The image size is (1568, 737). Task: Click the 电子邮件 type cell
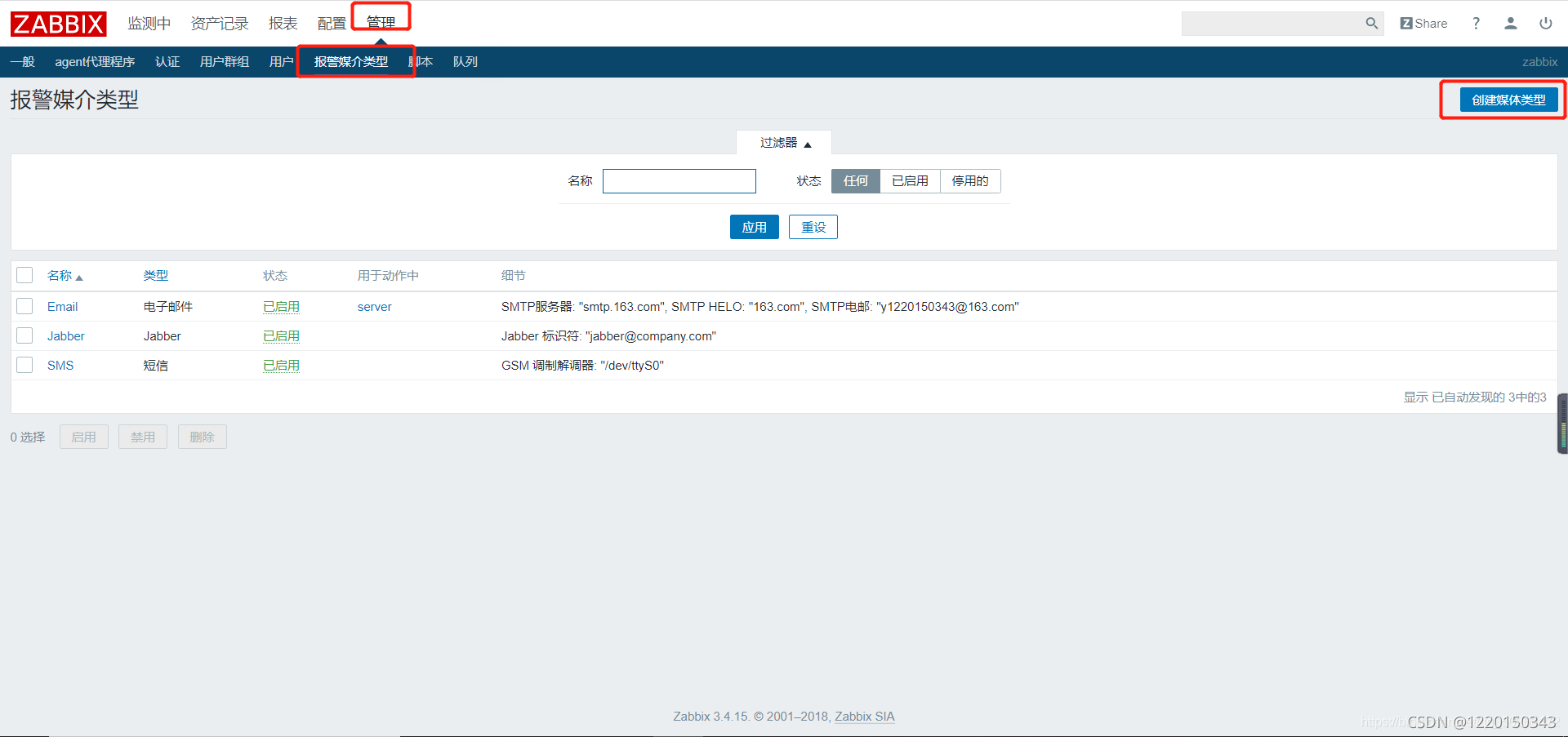(168, 307)
